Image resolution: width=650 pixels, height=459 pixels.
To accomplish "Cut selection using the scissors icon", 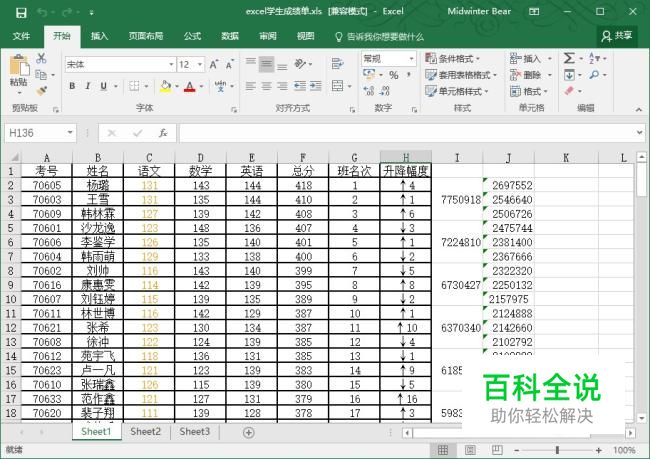I will click(41, 58).
